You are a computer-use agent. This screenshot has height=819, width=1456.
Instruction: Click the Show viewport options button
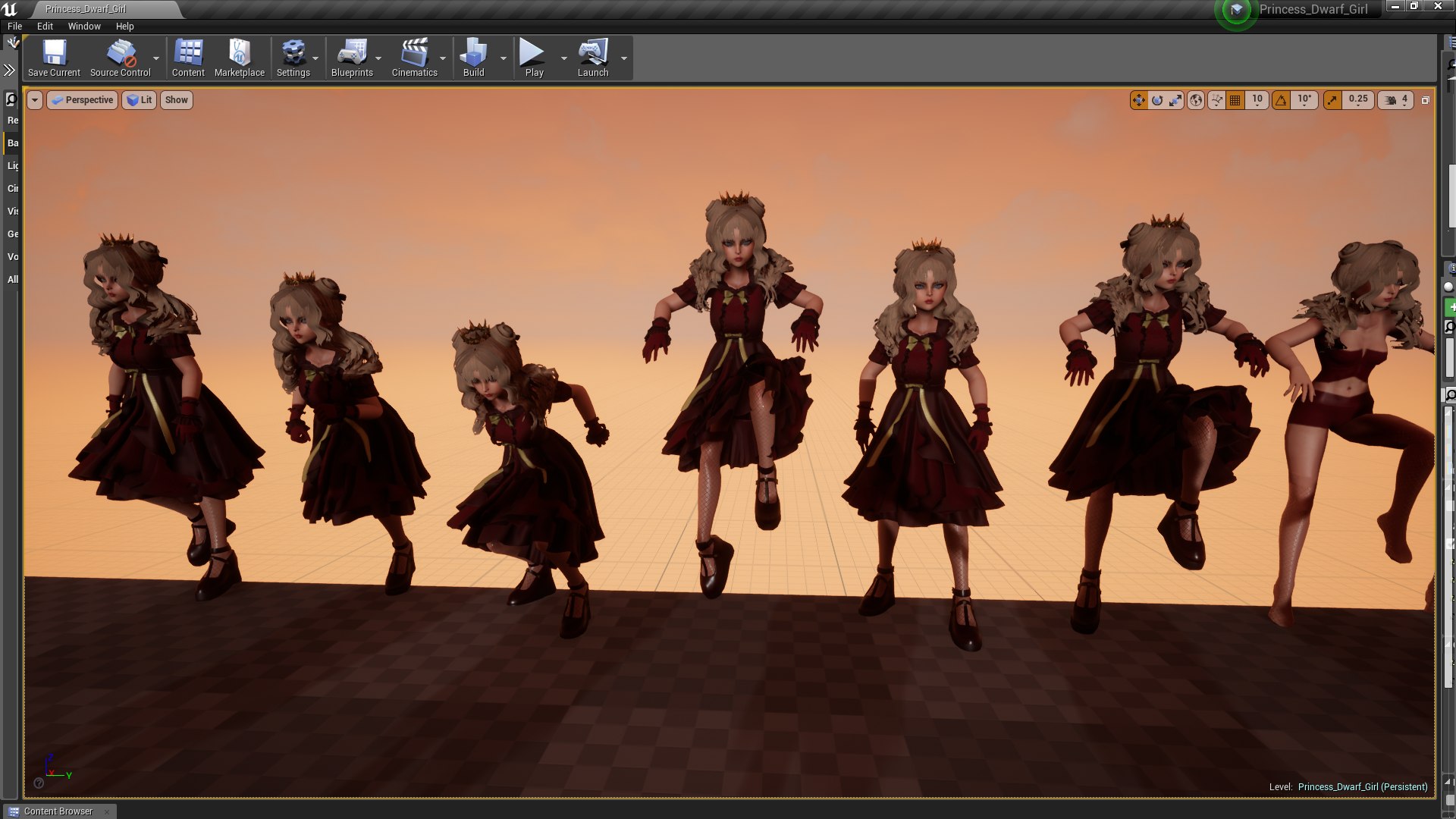click(176, 100)
